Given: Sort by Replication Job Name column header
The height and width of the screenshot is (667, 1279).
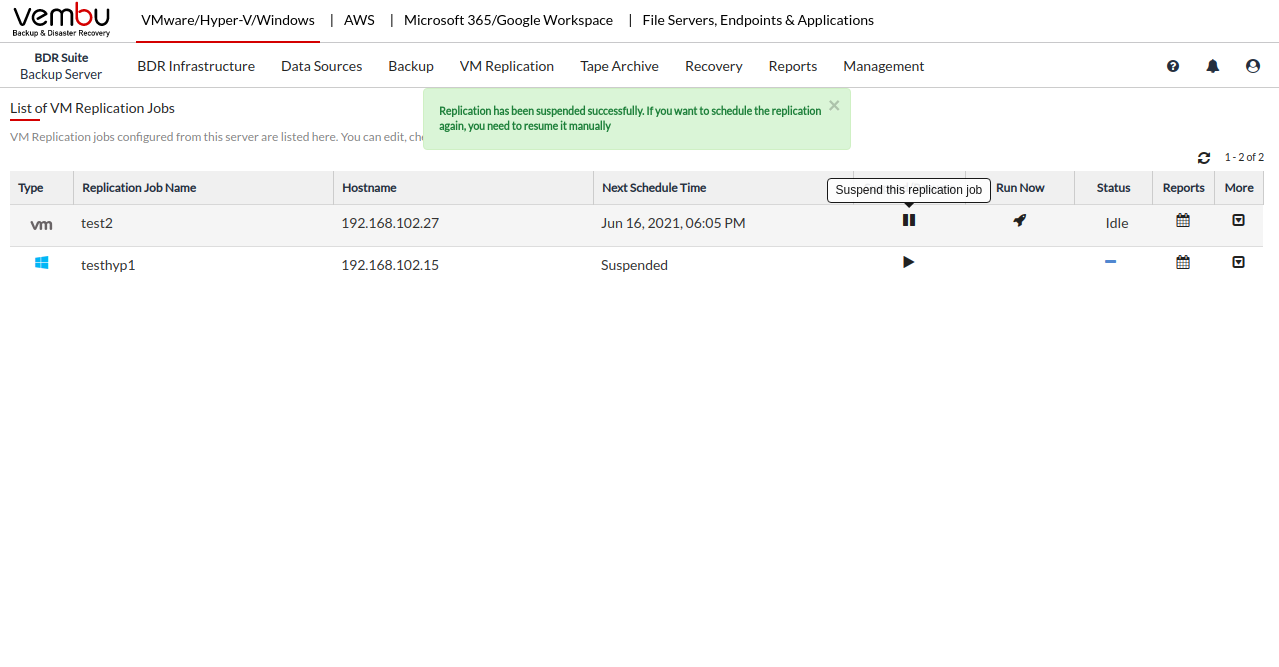Looking at the screenshot, I should [139, 188].
